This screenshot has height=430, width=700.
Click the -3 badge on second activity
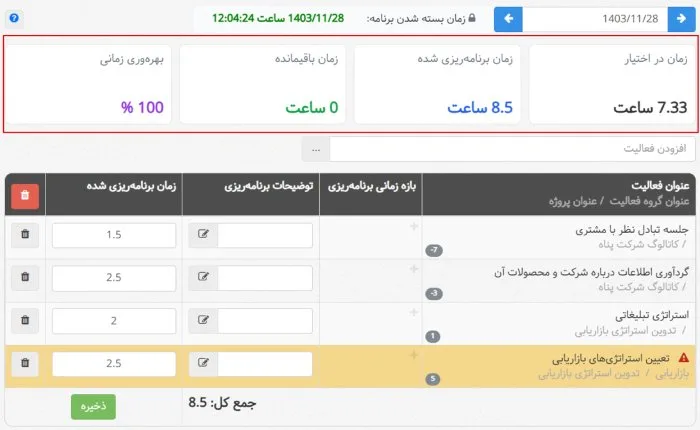[434, 293]
